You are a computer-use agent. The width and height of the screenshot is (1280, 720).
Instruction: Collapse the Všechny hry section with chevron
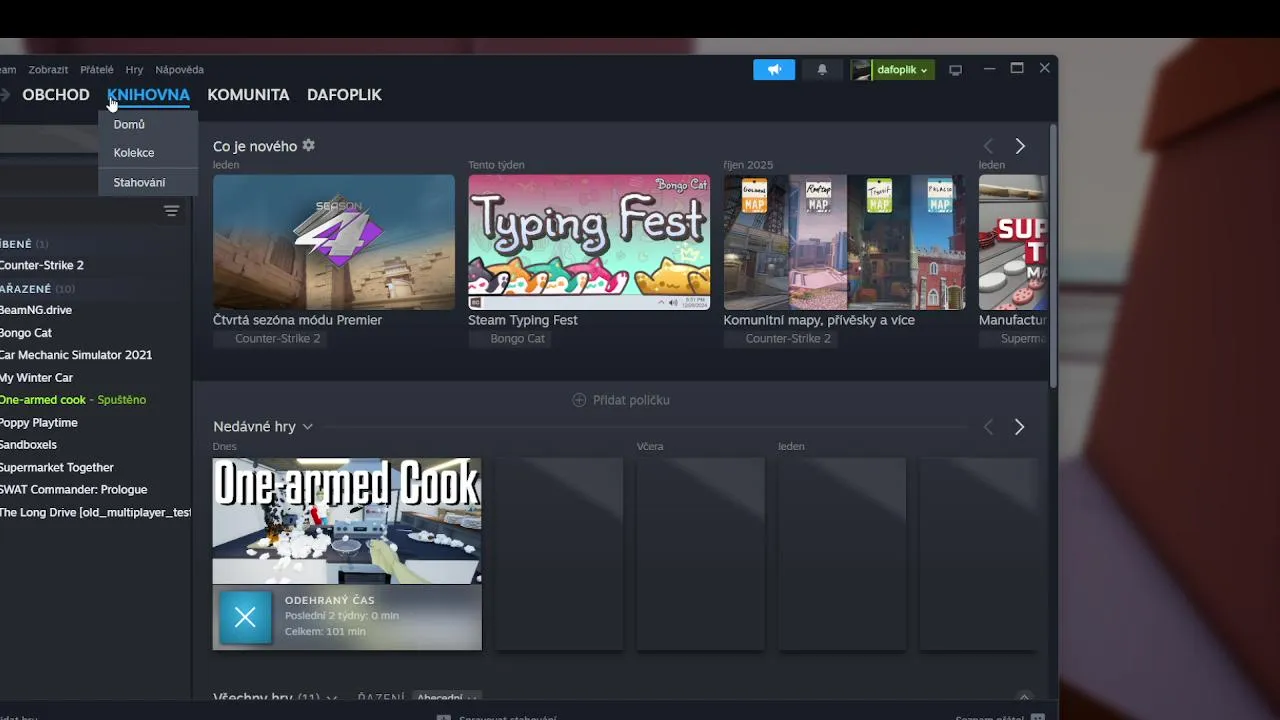coord(1023,697)
